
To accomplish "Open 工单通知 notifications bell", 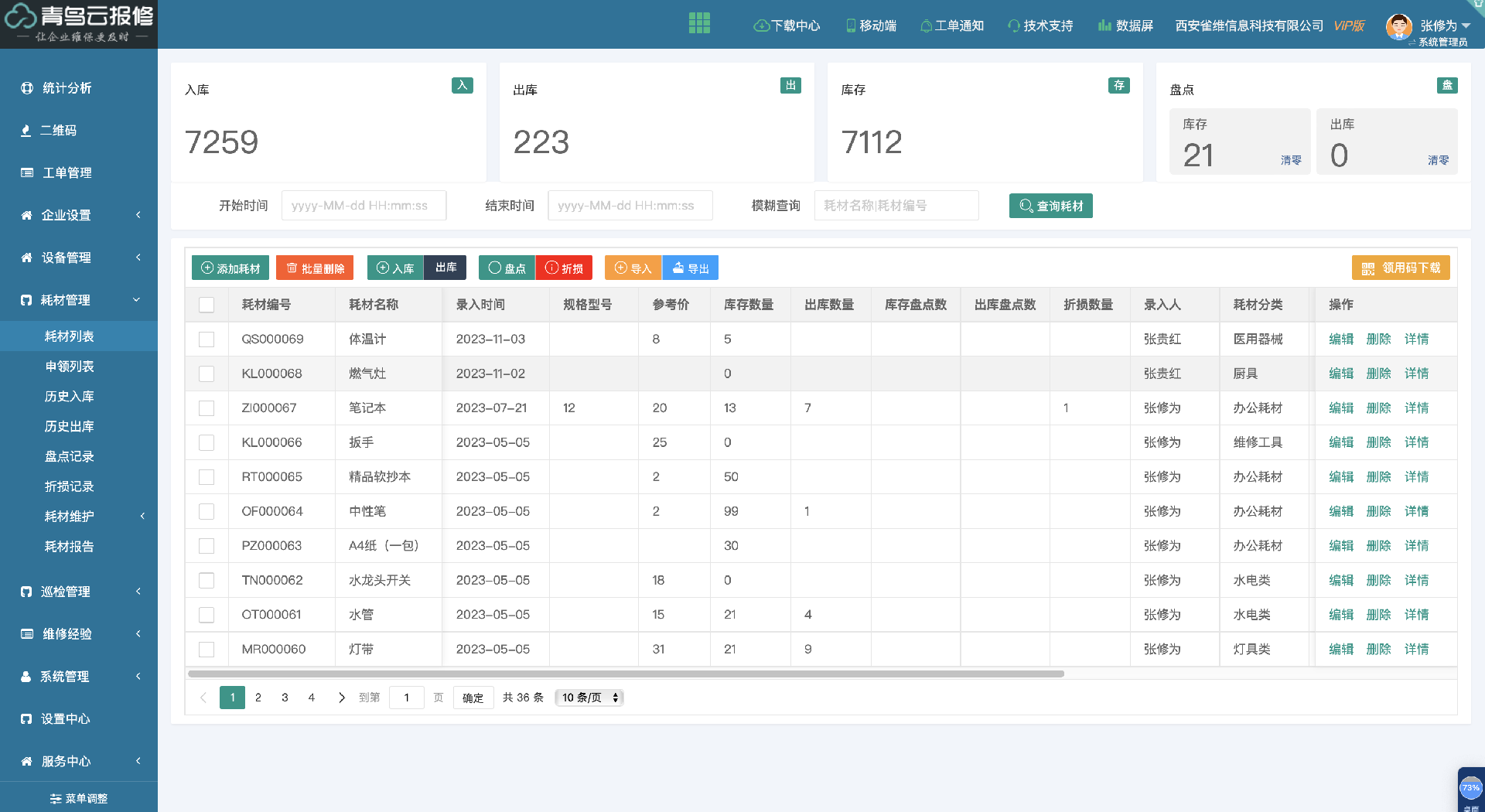I will point(926,26).
